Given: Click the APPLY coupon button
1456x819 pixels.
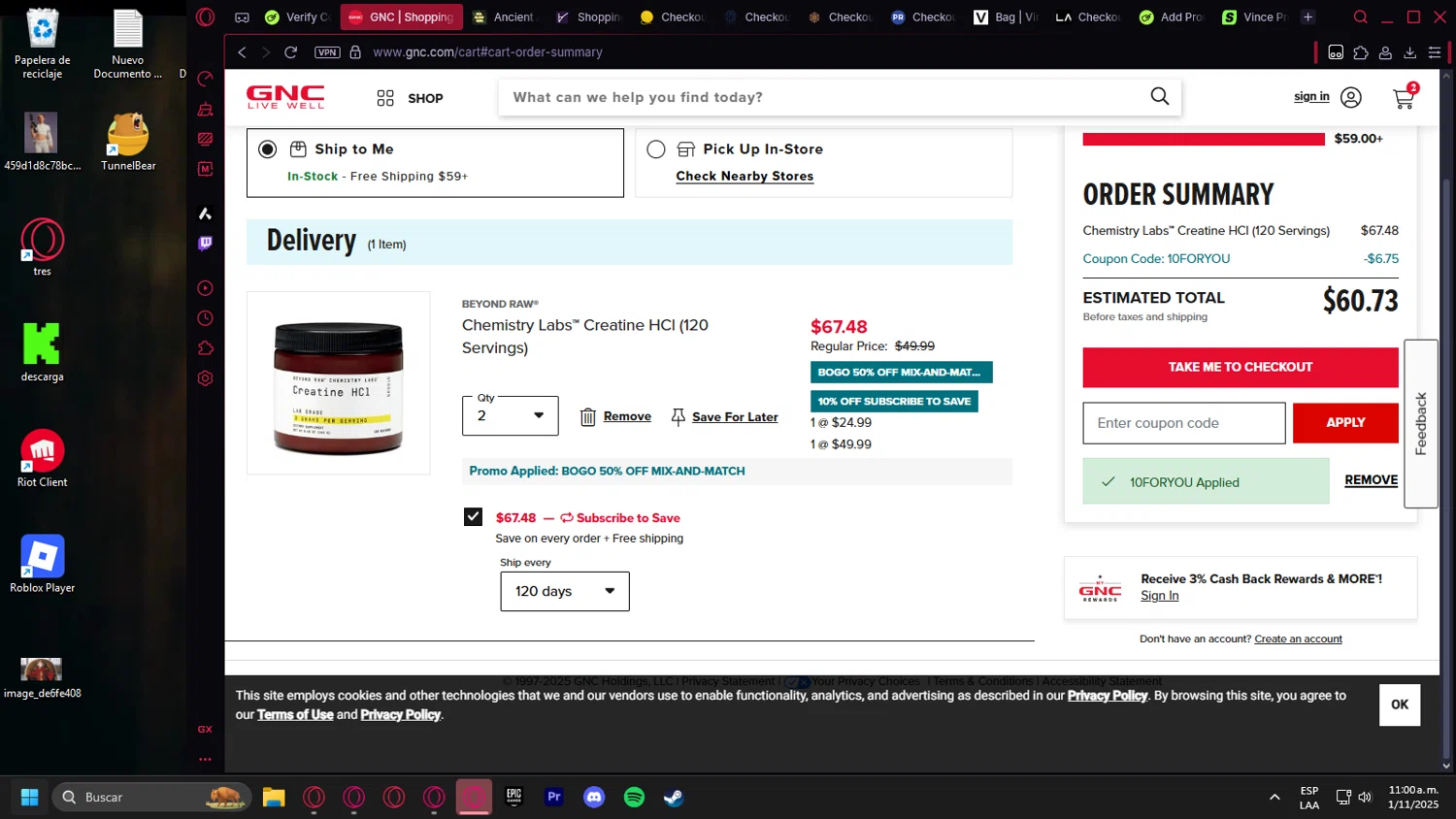Looking at the screenshot, I should [1345, 423].
